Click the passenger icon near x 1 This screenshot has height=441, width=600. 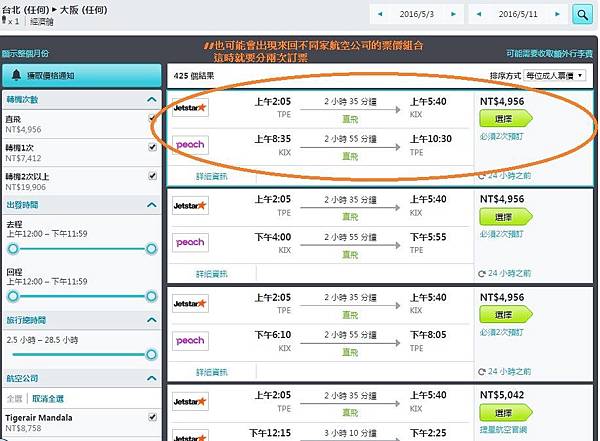click(4, 20)
